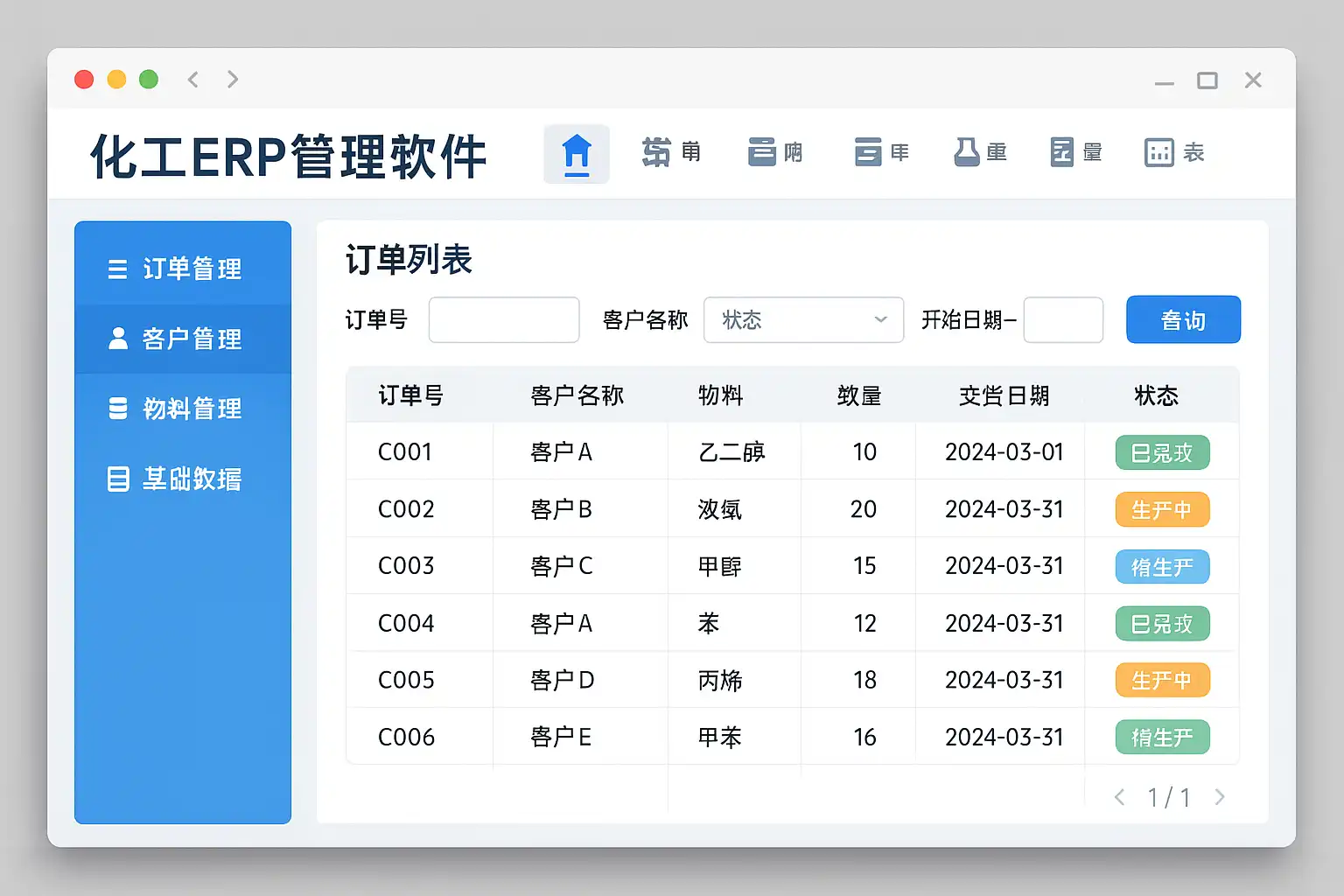Navigate back with the left arrow in title bar

tap(193, 80)
